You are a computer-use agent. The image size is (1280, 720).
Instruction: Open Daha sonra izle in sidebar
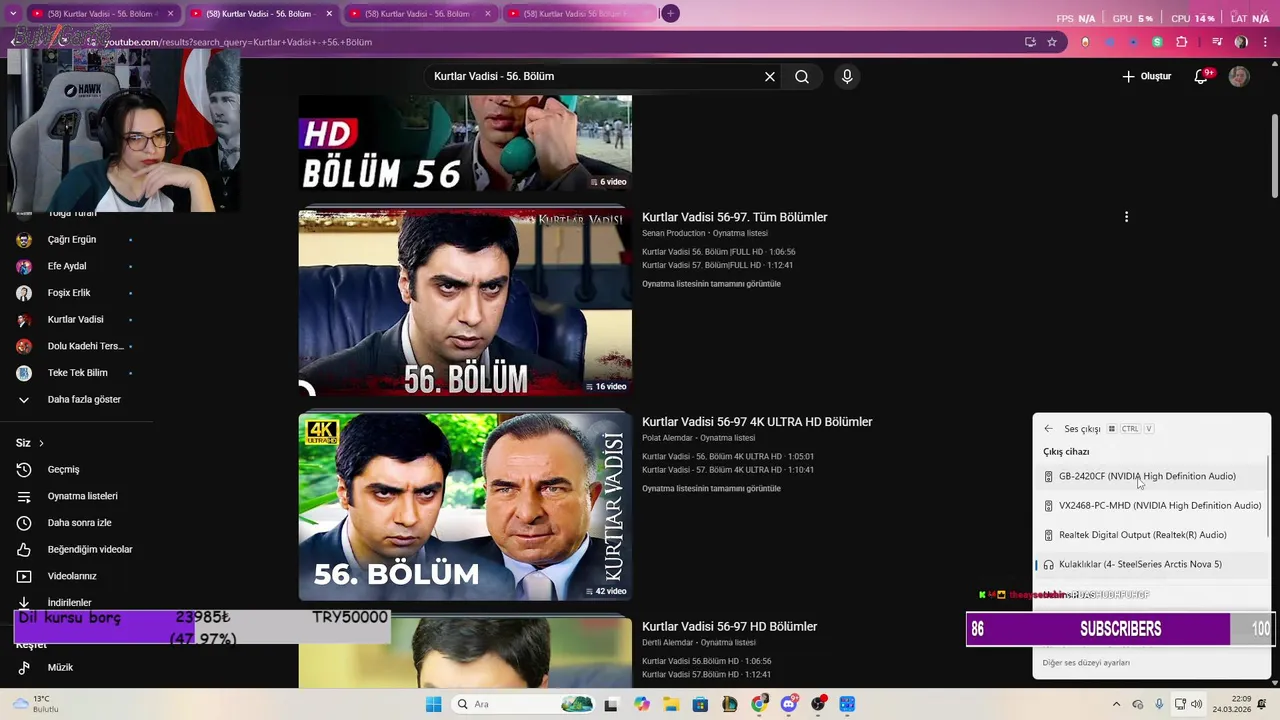pyautogui.click(x=79, y=522)
